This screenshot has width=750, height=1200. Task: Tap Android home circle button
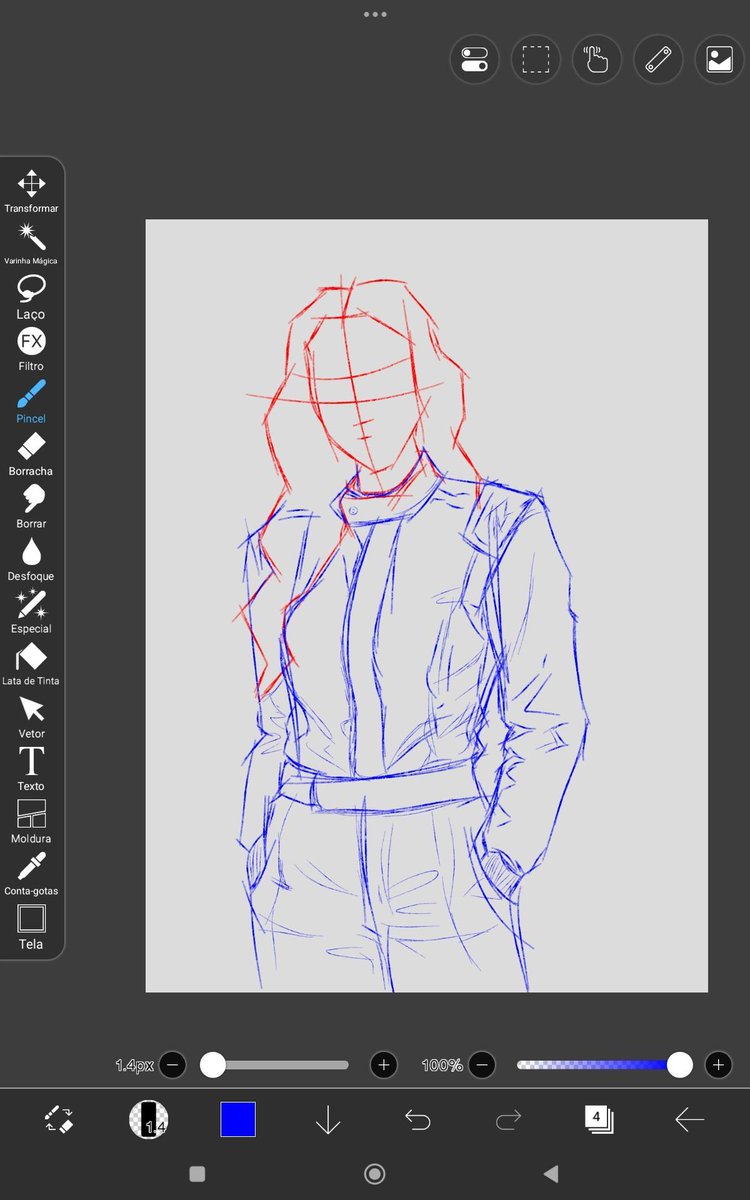coord(375,1174)
